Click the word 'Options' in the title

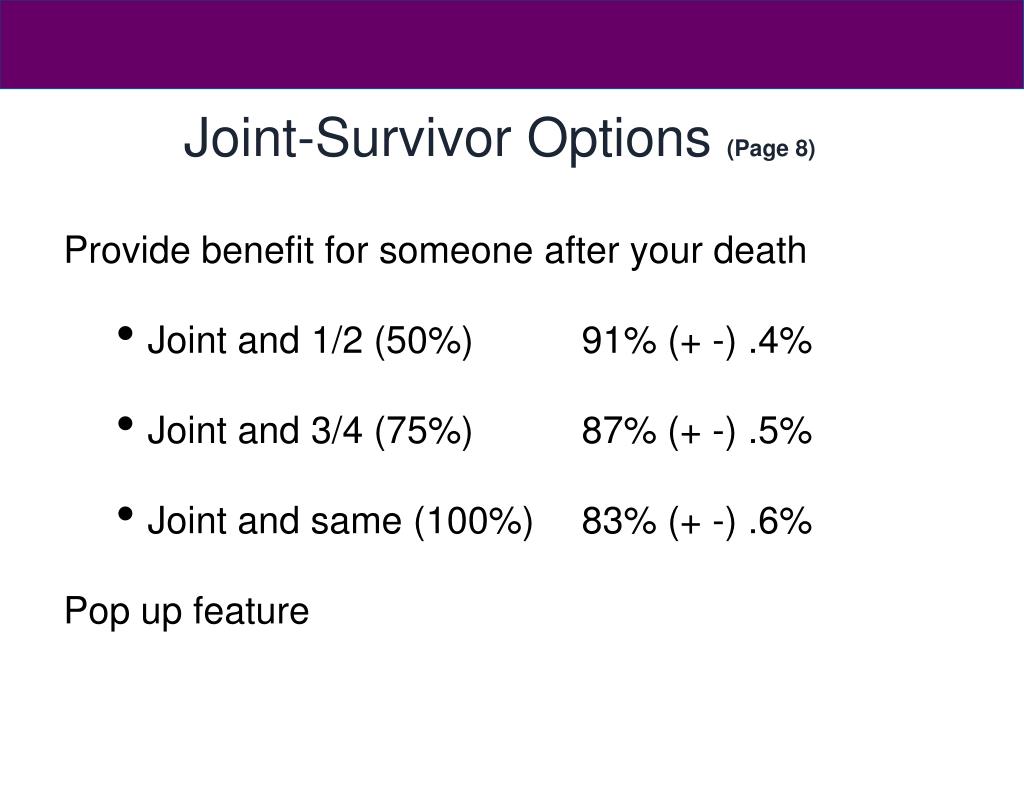pyautogui.click(x=618, y=139)
